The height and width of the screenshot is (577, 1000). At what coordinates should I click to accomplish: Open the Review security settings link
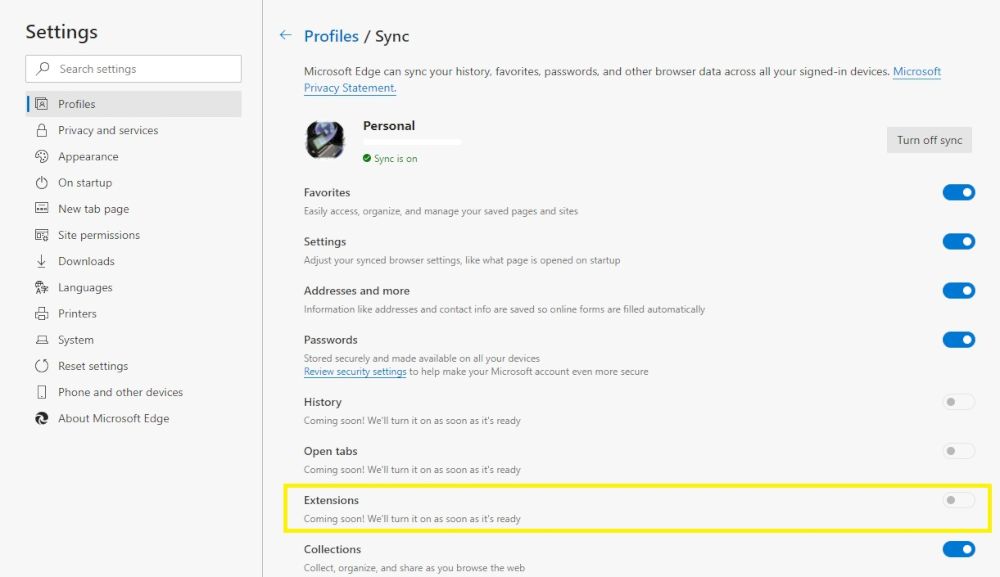(x=355, y=372)
